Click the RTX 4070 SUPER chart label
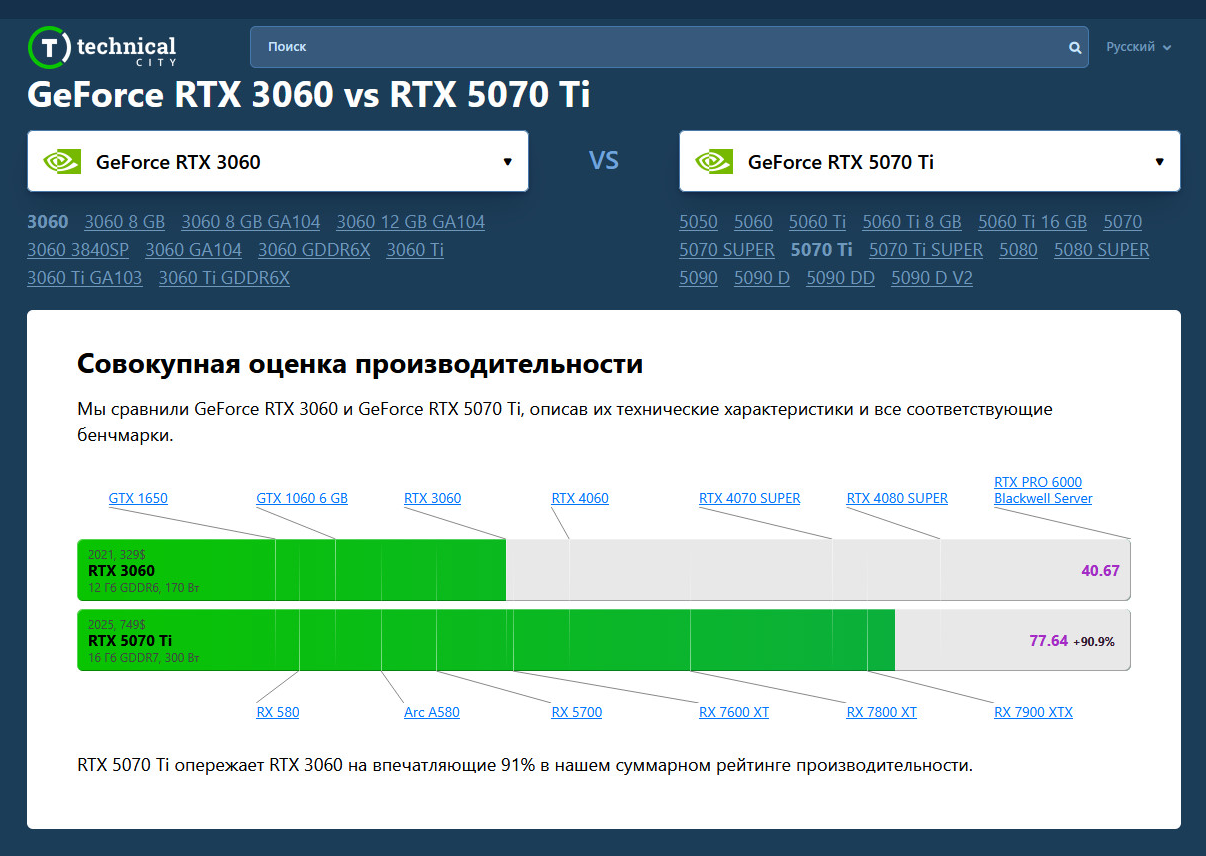 [750, 498]
